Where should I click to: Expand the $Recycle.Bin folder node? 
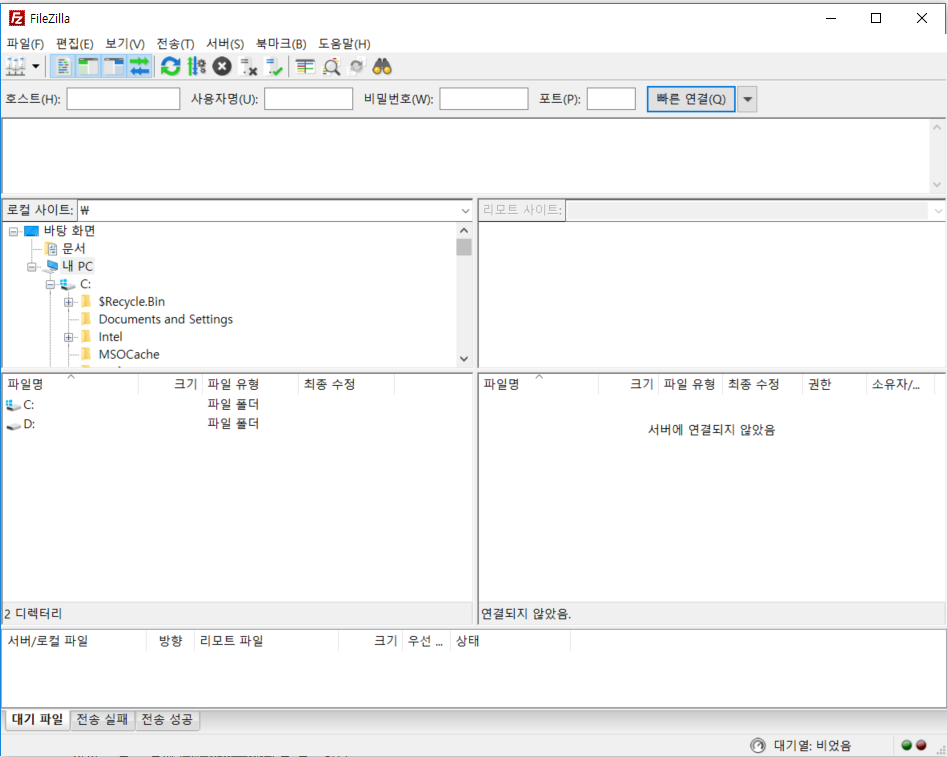(68, 302)
